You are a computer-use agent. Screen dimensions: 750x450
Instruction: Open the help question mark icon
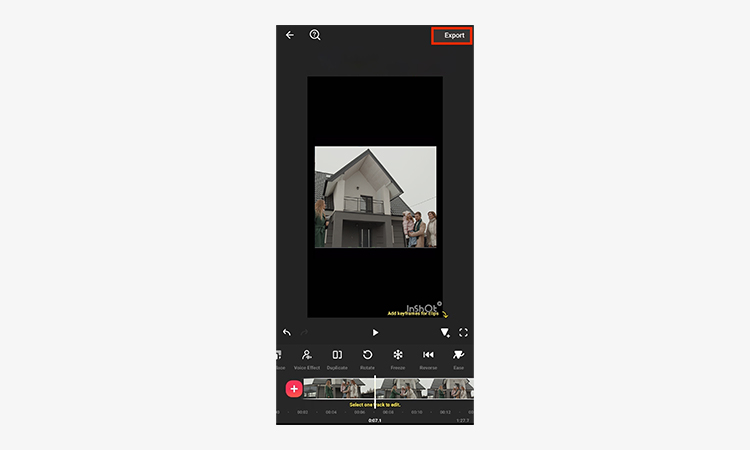tap(315, 35)
